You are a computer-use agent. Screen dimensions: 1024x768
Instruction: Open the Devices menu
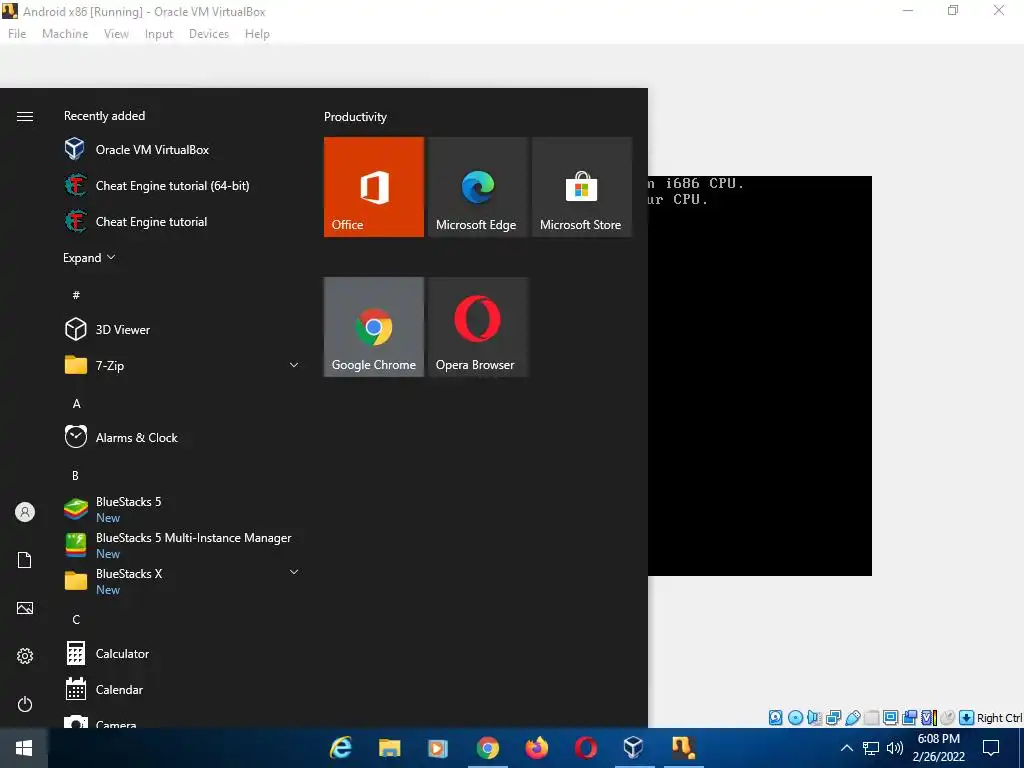[209, 34]
